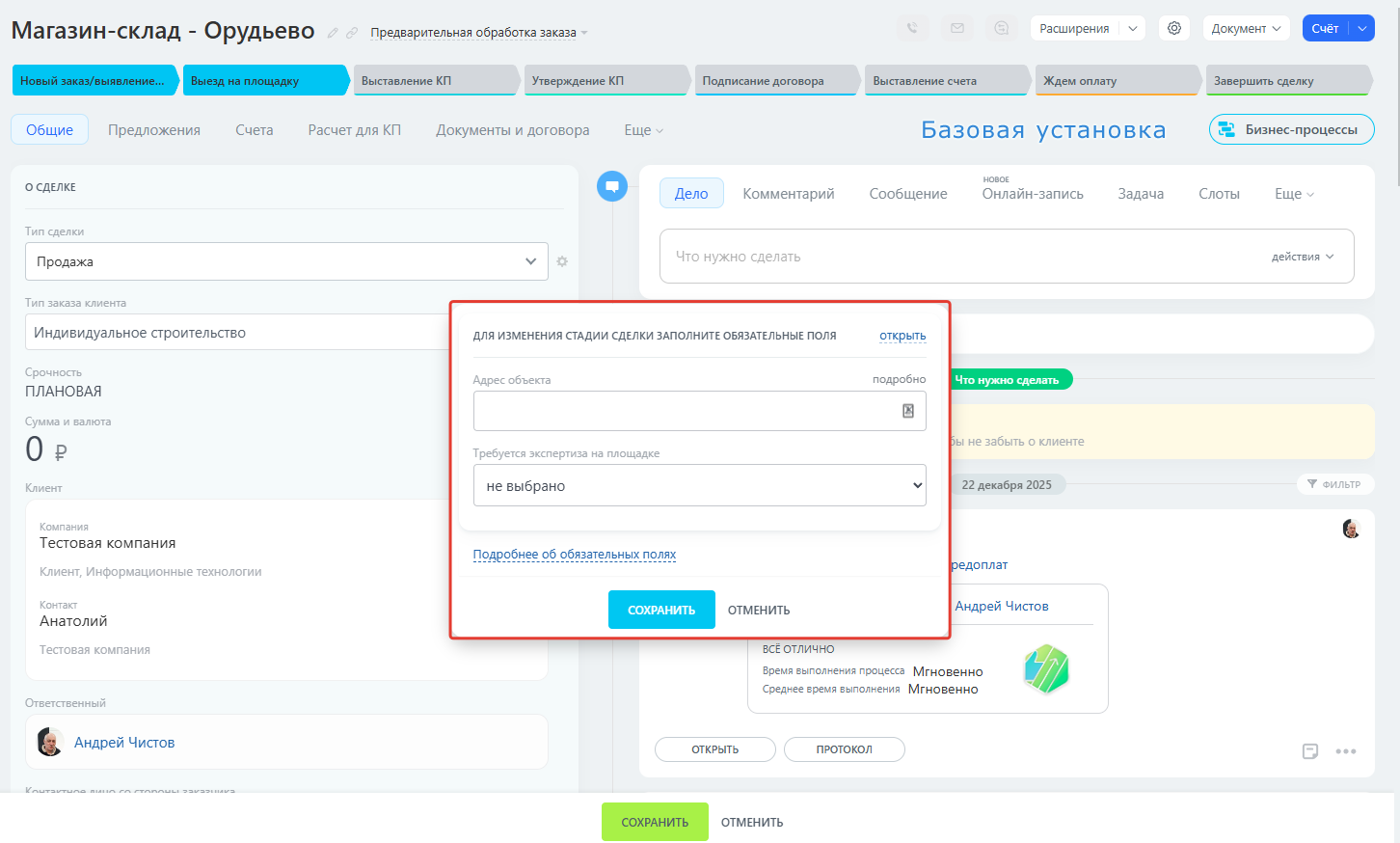1400x843 pixels.
Task: Click the blue timeline chat icon
Action: pyautogui.click(x=612, y=186)
